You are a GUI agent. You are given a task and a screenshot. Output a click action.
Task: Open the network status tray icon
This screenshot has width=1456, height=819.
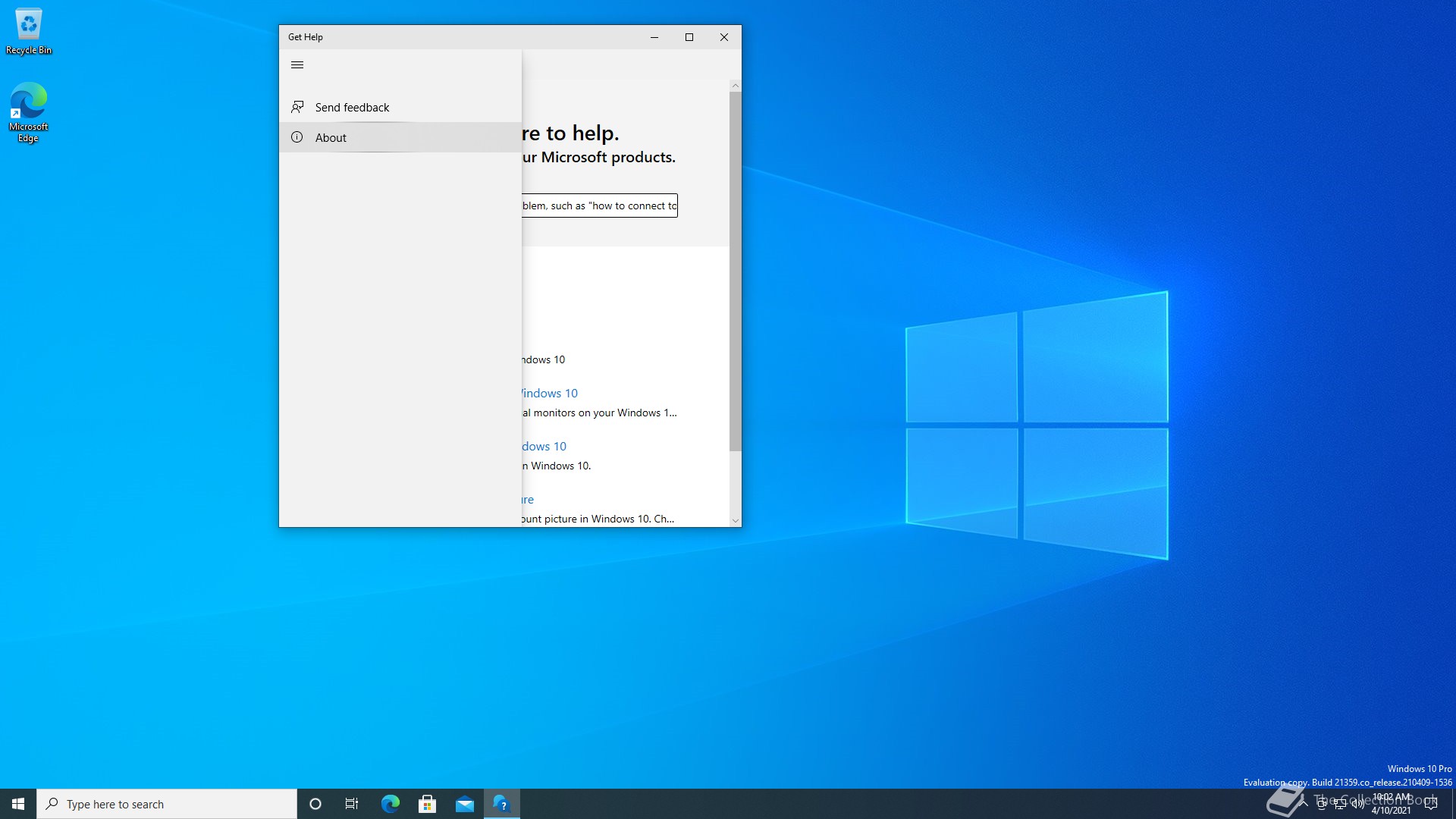[x=1340, y=804]
